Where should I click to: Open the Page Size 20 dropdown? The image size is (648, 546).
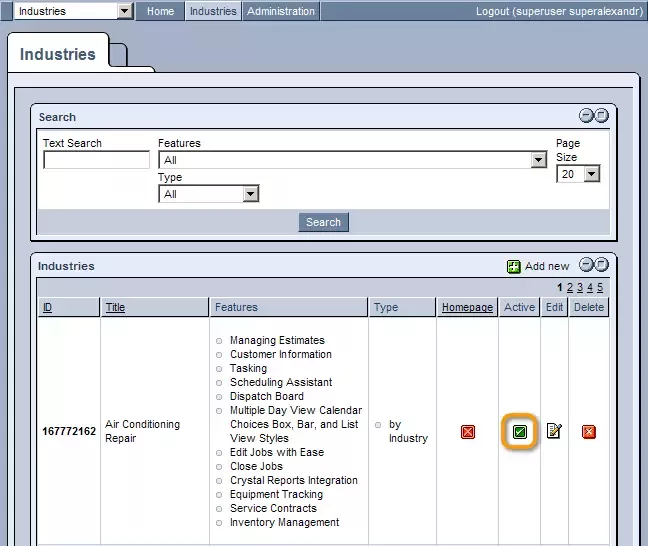tap(578, 174)
